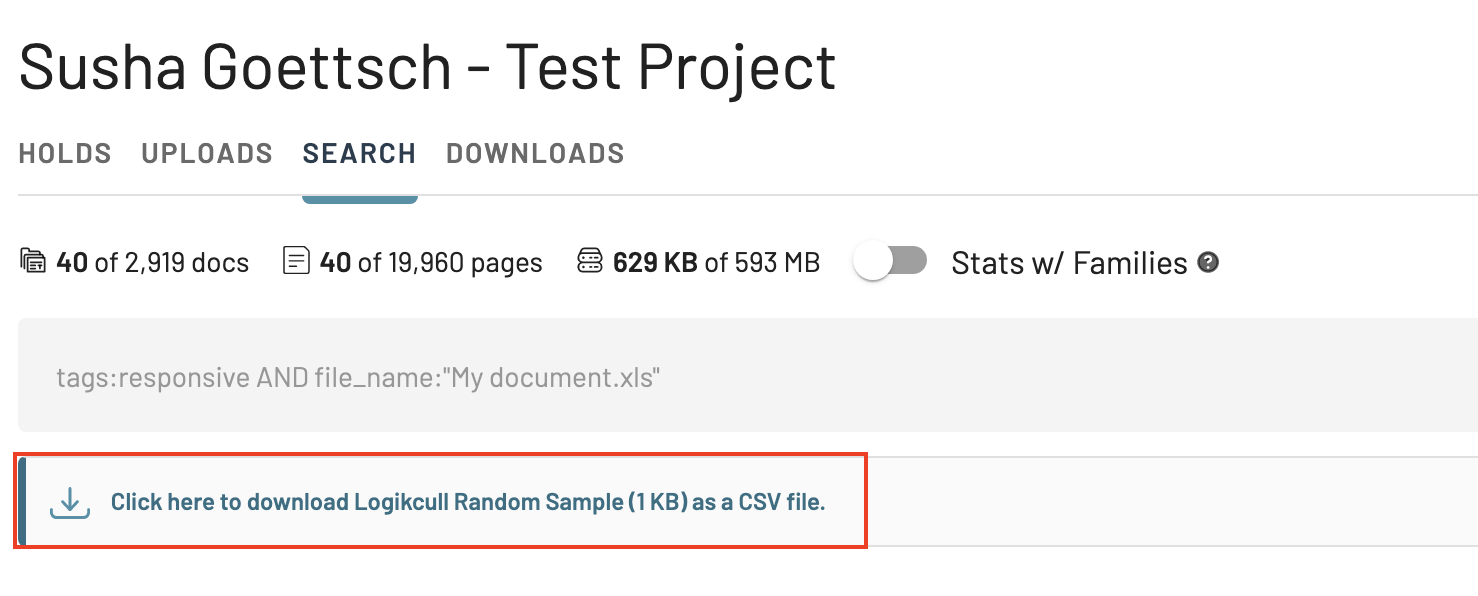Open the question mark help icon

pos(1208,263)
